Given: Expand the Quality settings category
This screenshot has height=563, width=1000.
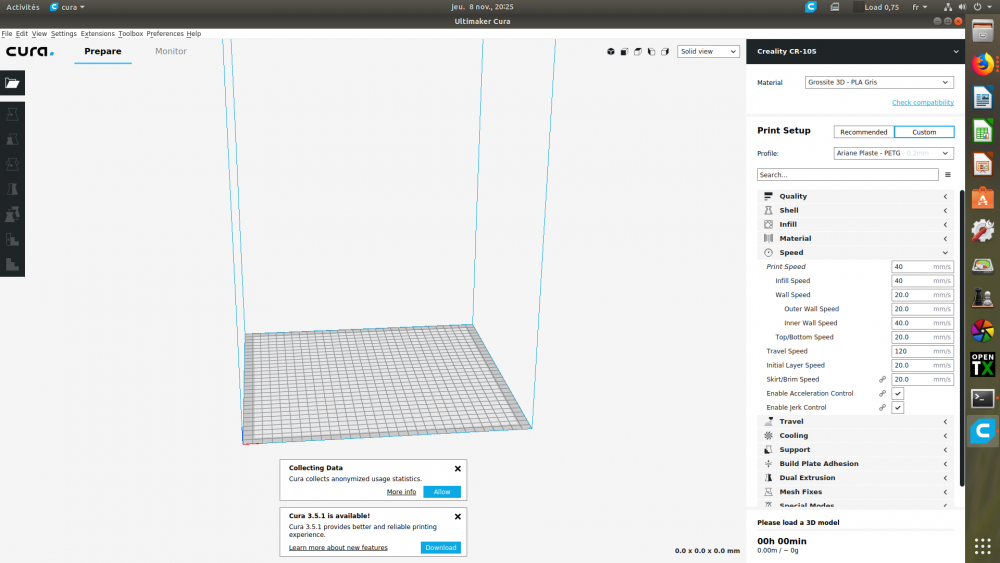Looking at the screenshot, I should click(x=855, y=196).
